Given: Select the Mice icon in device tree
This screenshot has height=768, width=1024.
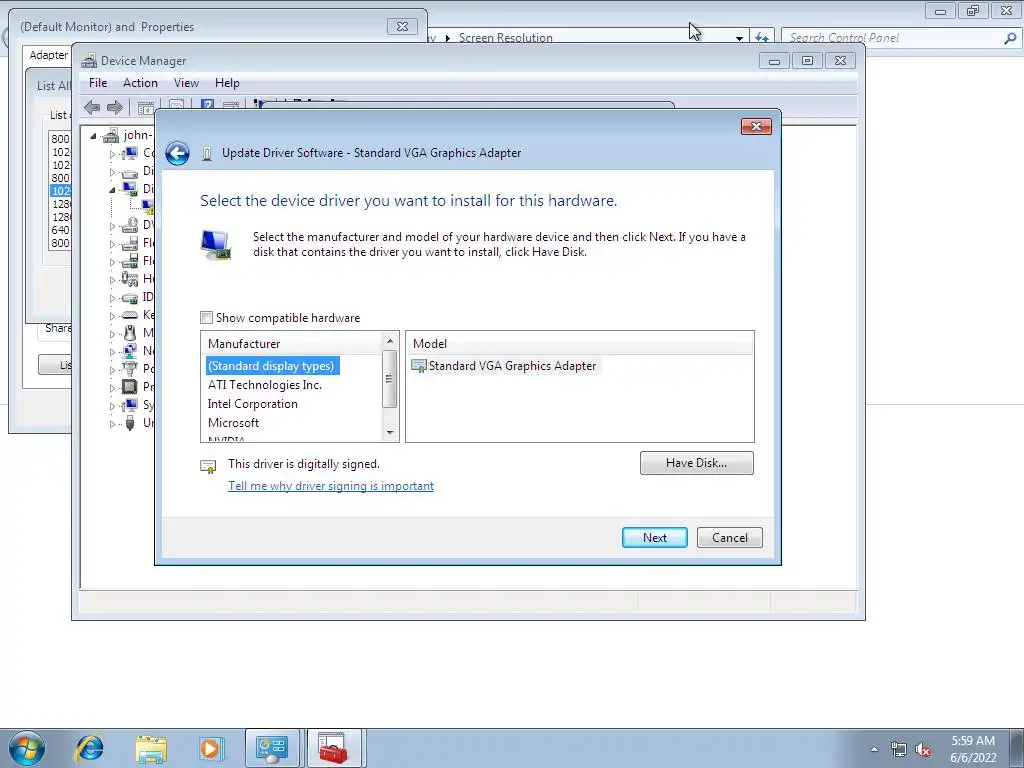Looking at the screenshot, I should click(x=130, y=332).
